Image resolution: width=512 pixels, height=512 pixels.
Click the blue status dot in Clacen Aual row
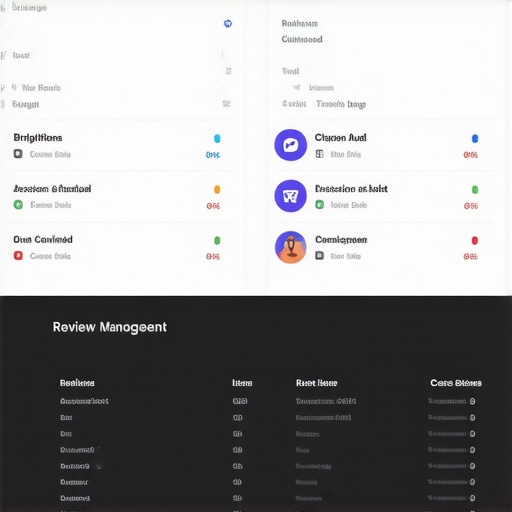click(x=475, y=138)
